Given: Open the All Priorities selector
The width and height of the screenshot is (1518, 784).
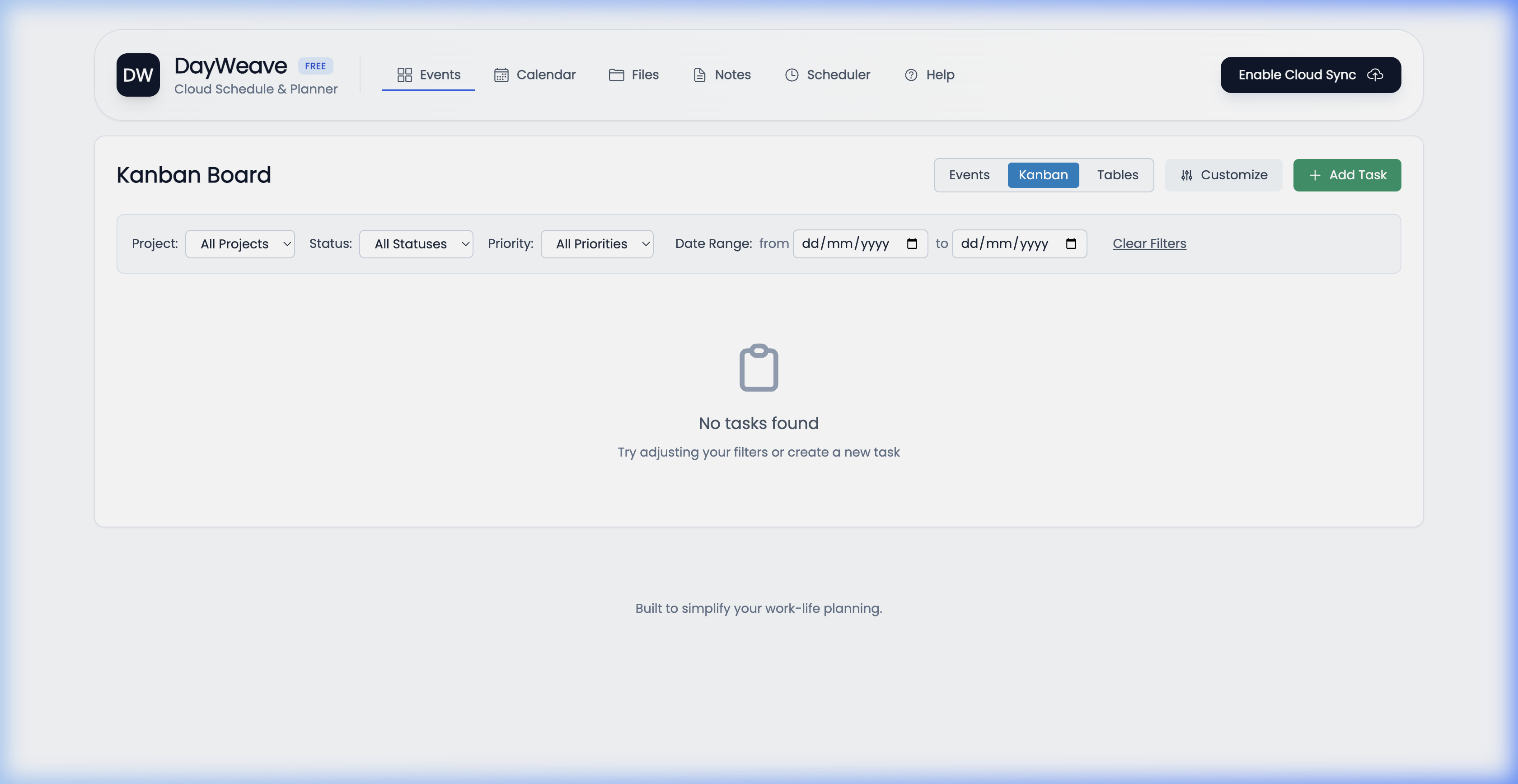Looking at the screenshot, I should pos(597,243).
